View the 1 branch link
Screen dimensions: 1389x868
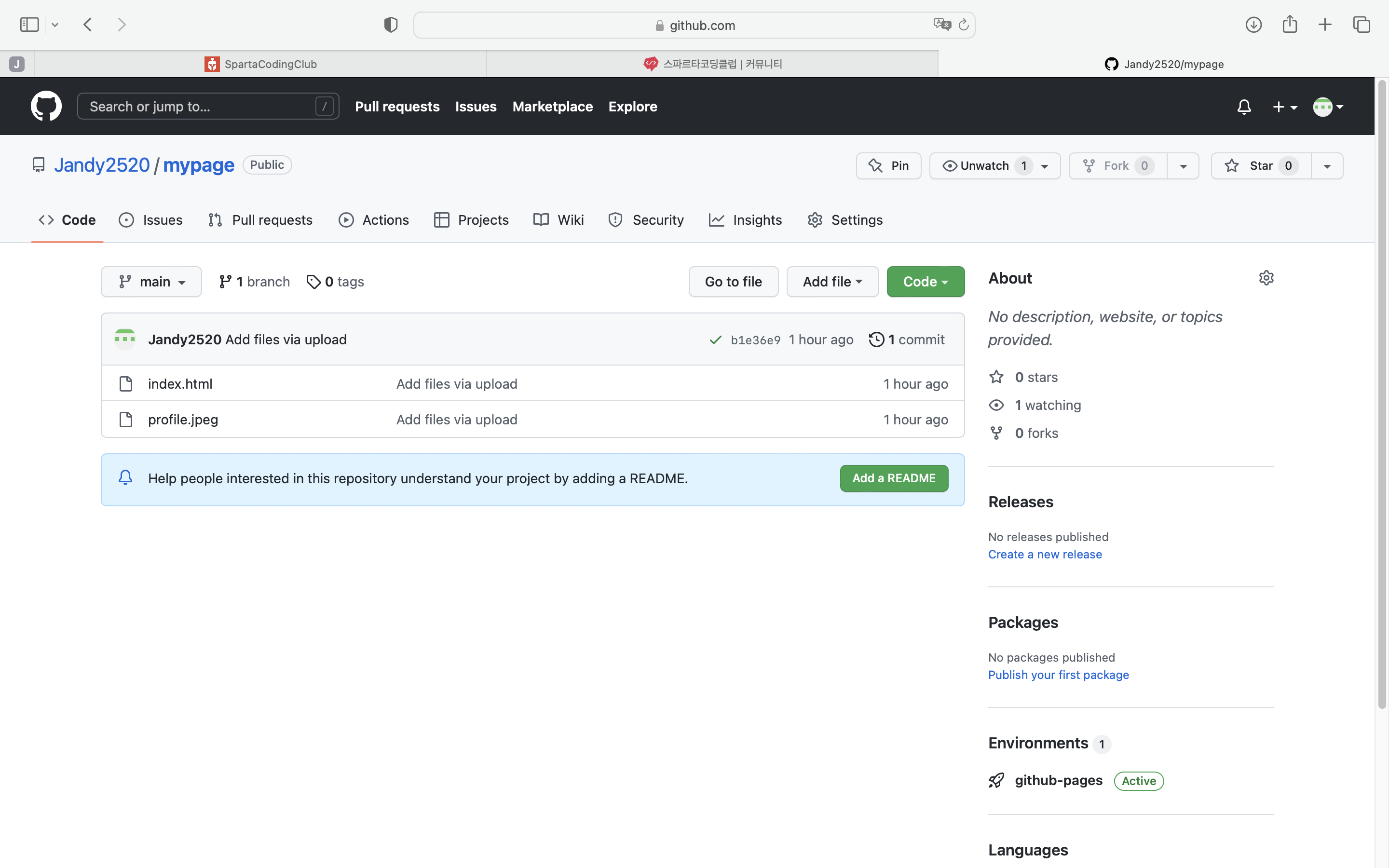254,282
